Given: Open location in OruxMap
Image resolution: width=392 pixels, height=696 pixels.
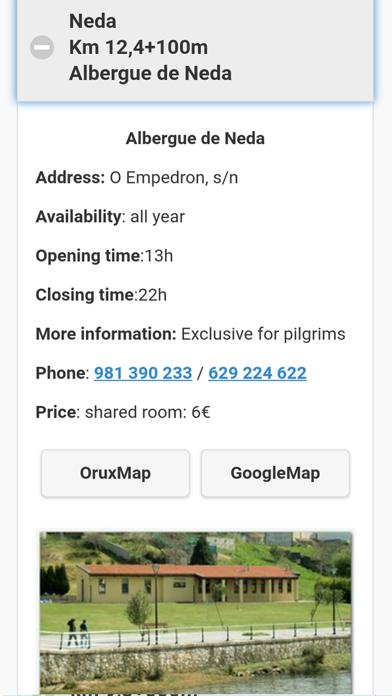Looking at the screenshot, I should (115, 473).
